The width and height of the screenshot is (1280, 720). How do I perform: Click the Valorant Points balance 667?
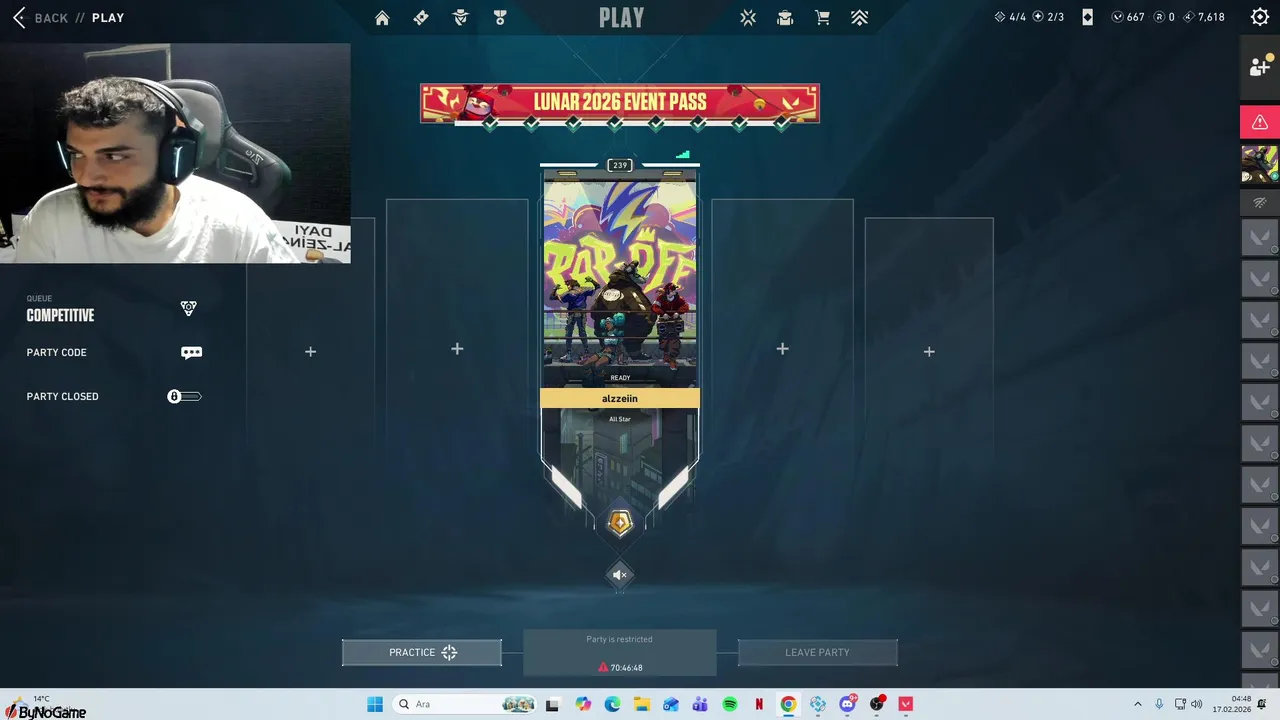[x=1128, y=17]
